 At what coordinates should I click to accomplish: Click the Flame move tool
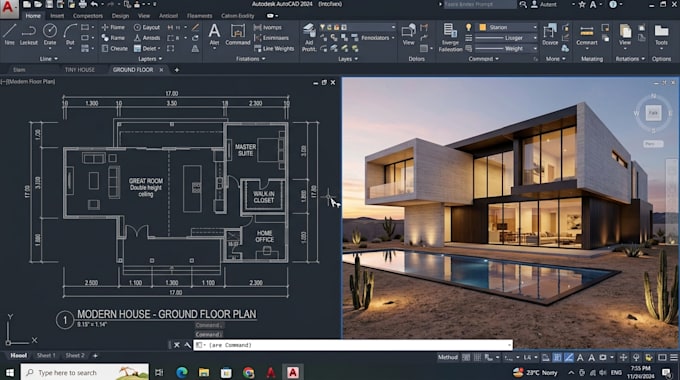tap(114, 27)
